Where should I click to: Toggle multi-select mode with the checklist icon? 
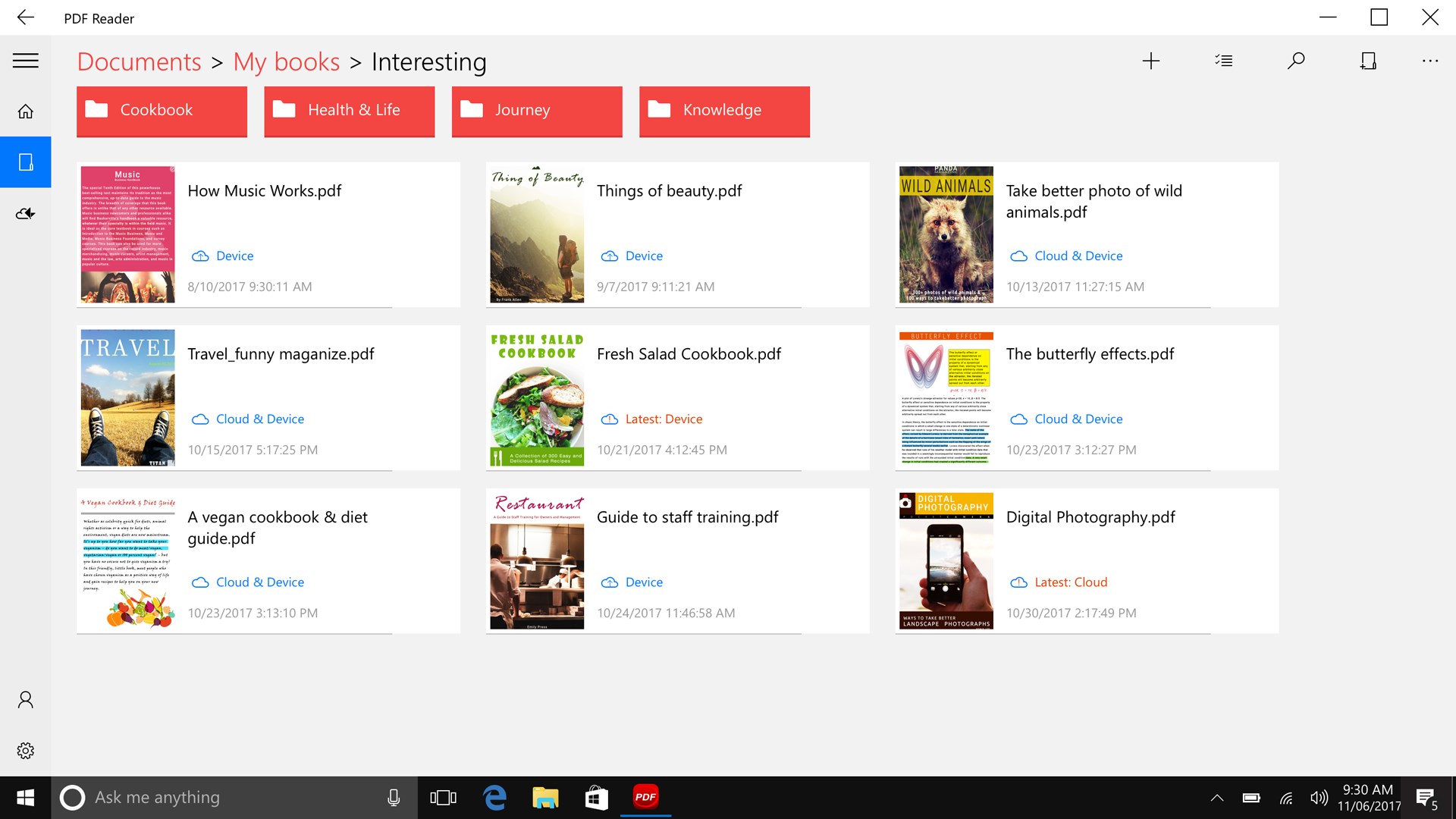[1223, 61]
